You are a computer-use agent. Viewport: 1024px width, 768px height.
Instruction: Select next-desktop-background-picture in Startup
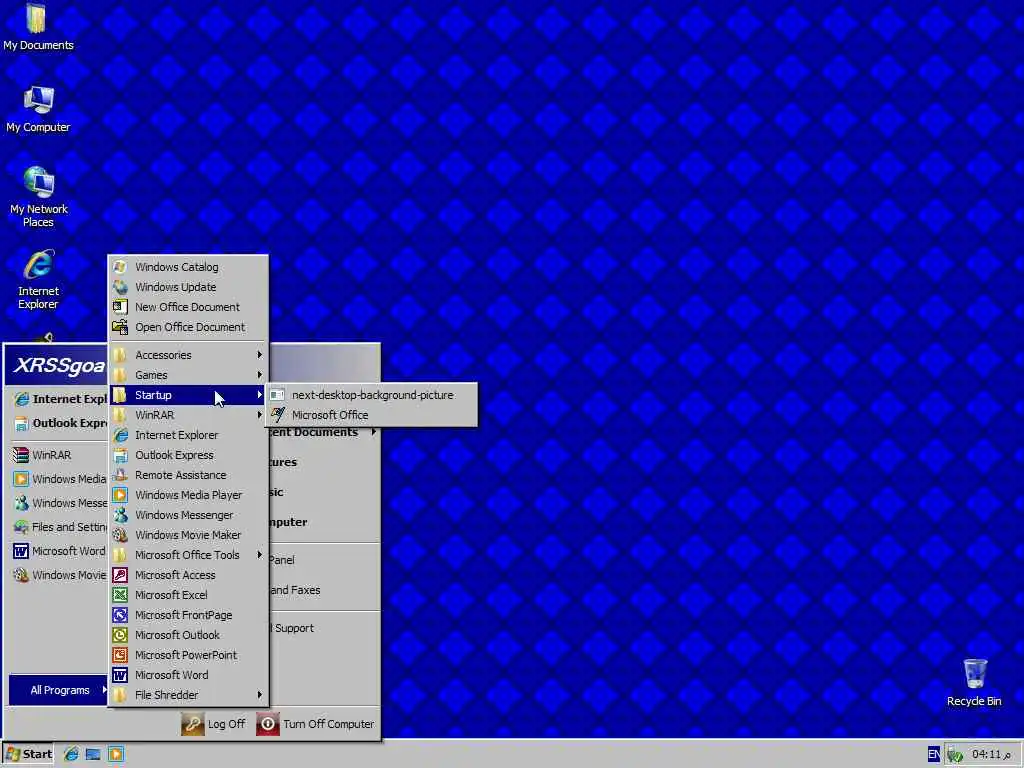click(x=372, y=395)
